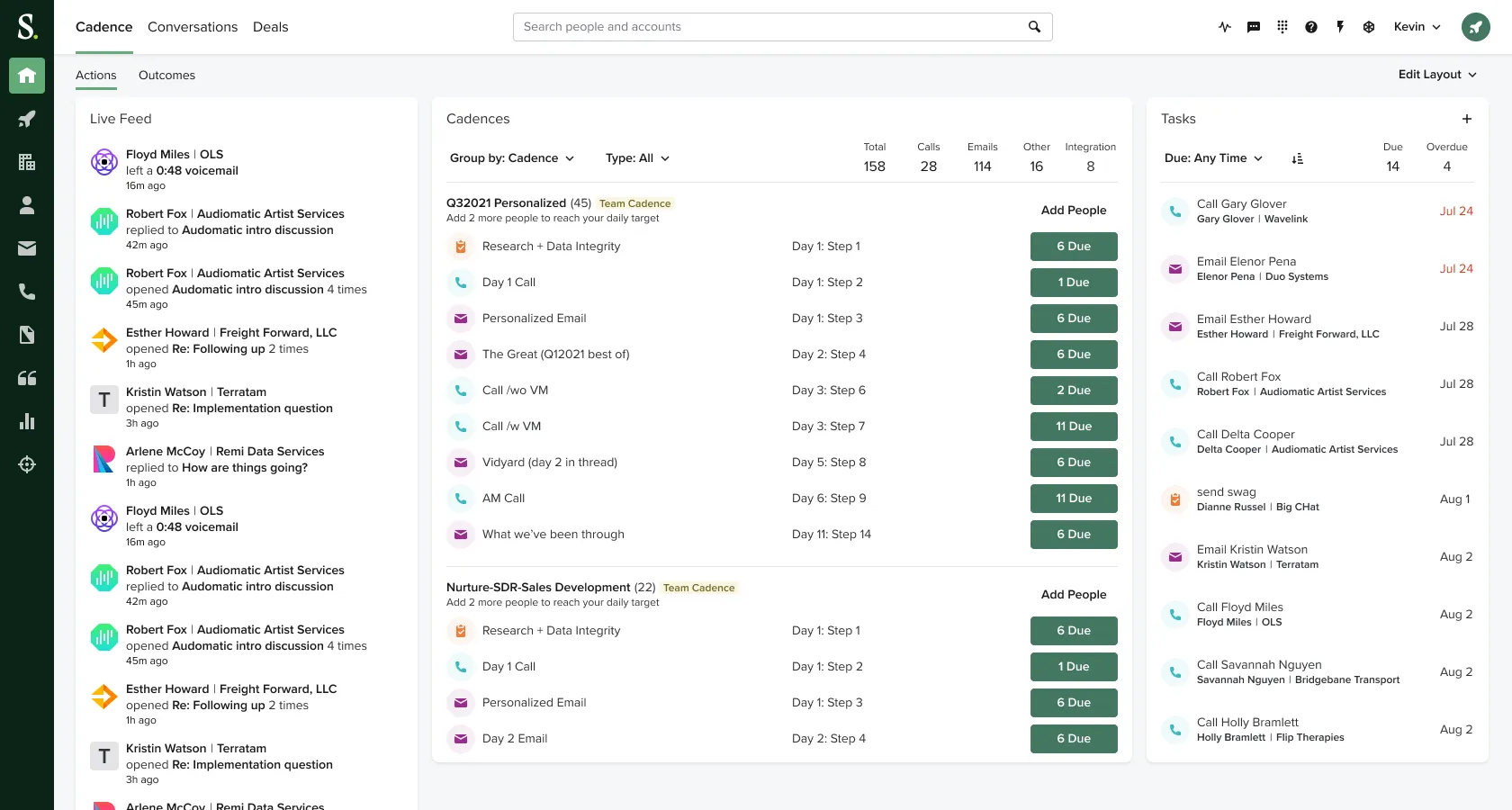Open the bar chart analytics sidebar icon
Image resolution: width=1512 pixels, height=810 pixels.
coord(27,421)
